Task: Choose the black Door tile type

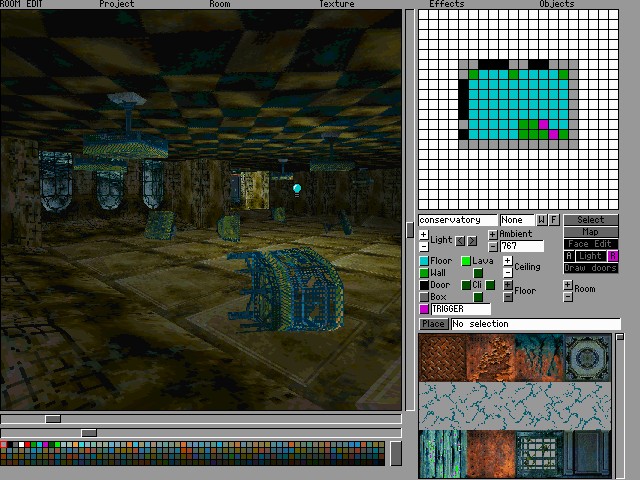Action: [x=424, y=285]
